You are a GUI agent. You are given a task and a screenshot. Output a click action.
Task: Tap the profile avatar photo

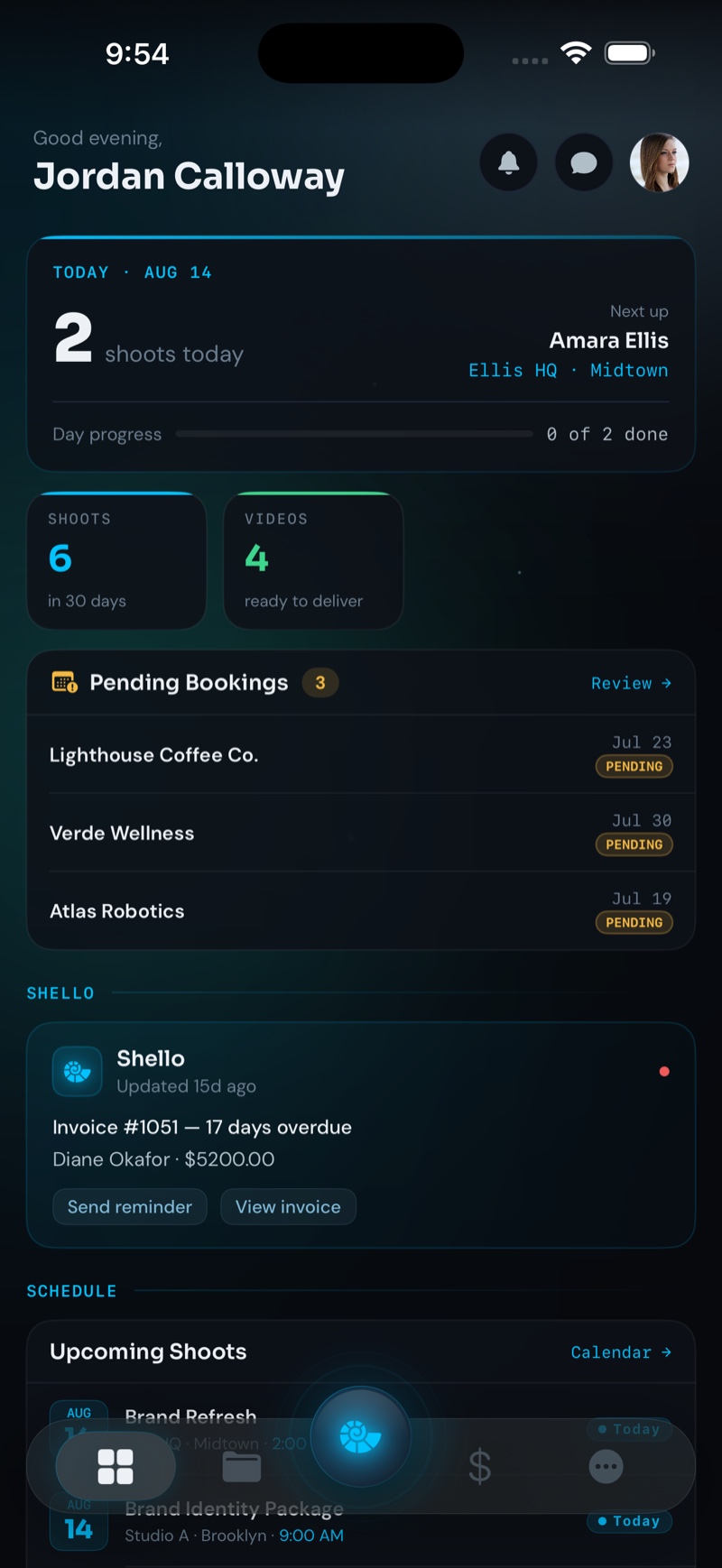[x=659, y=162]
